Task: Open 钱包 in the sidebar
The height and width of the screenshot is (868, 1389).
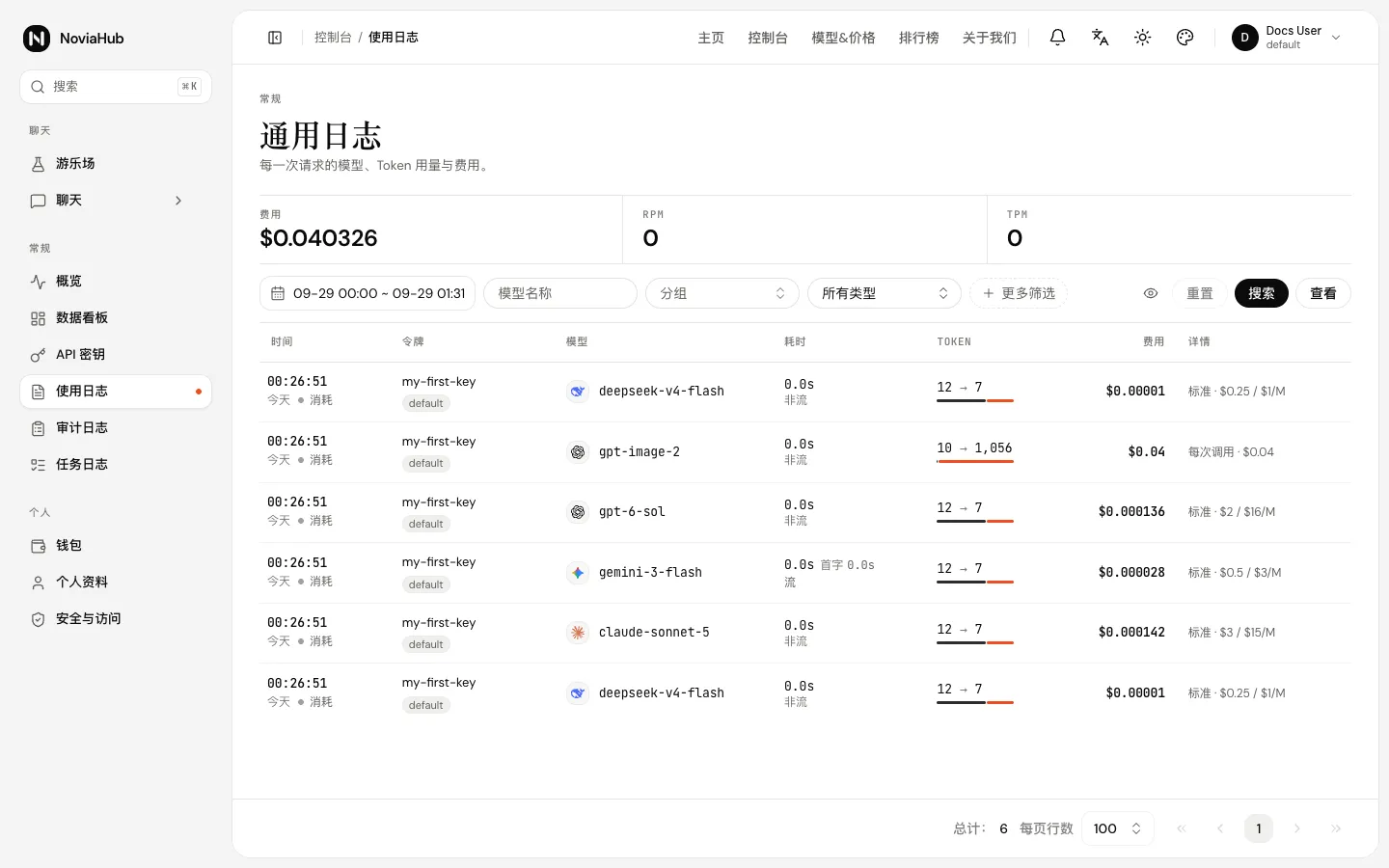Action: pyautogui.click(x=116, y=546)
